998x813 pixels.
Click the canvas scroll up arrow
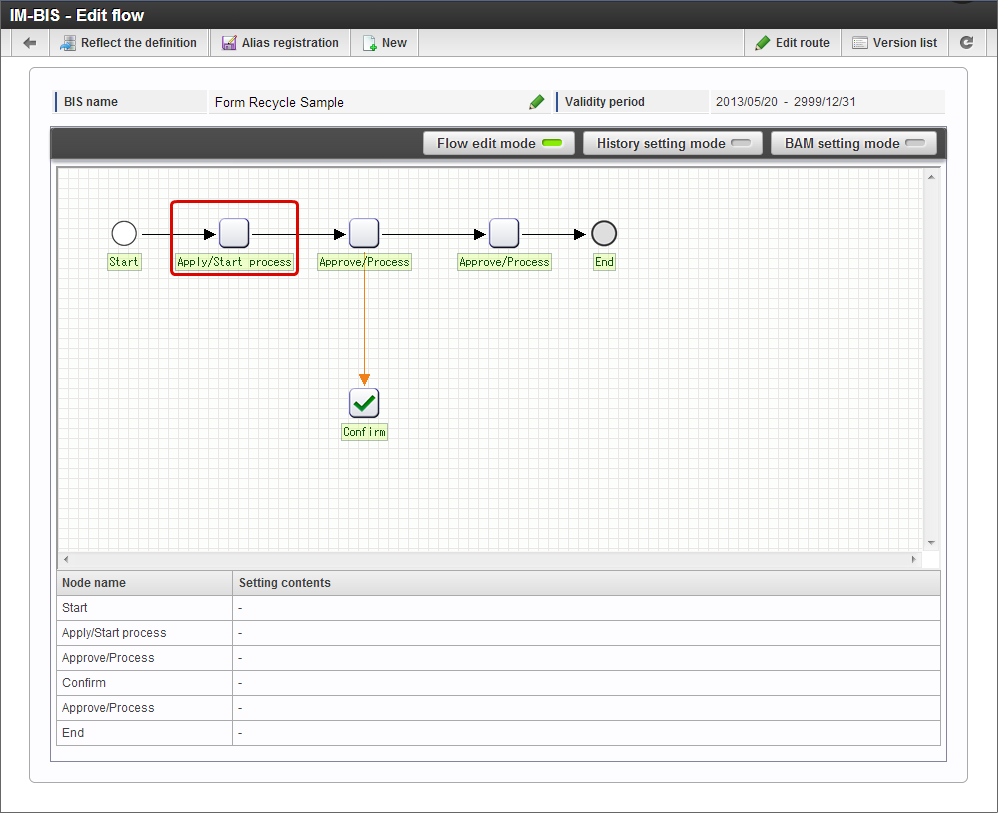pos(931,177)
